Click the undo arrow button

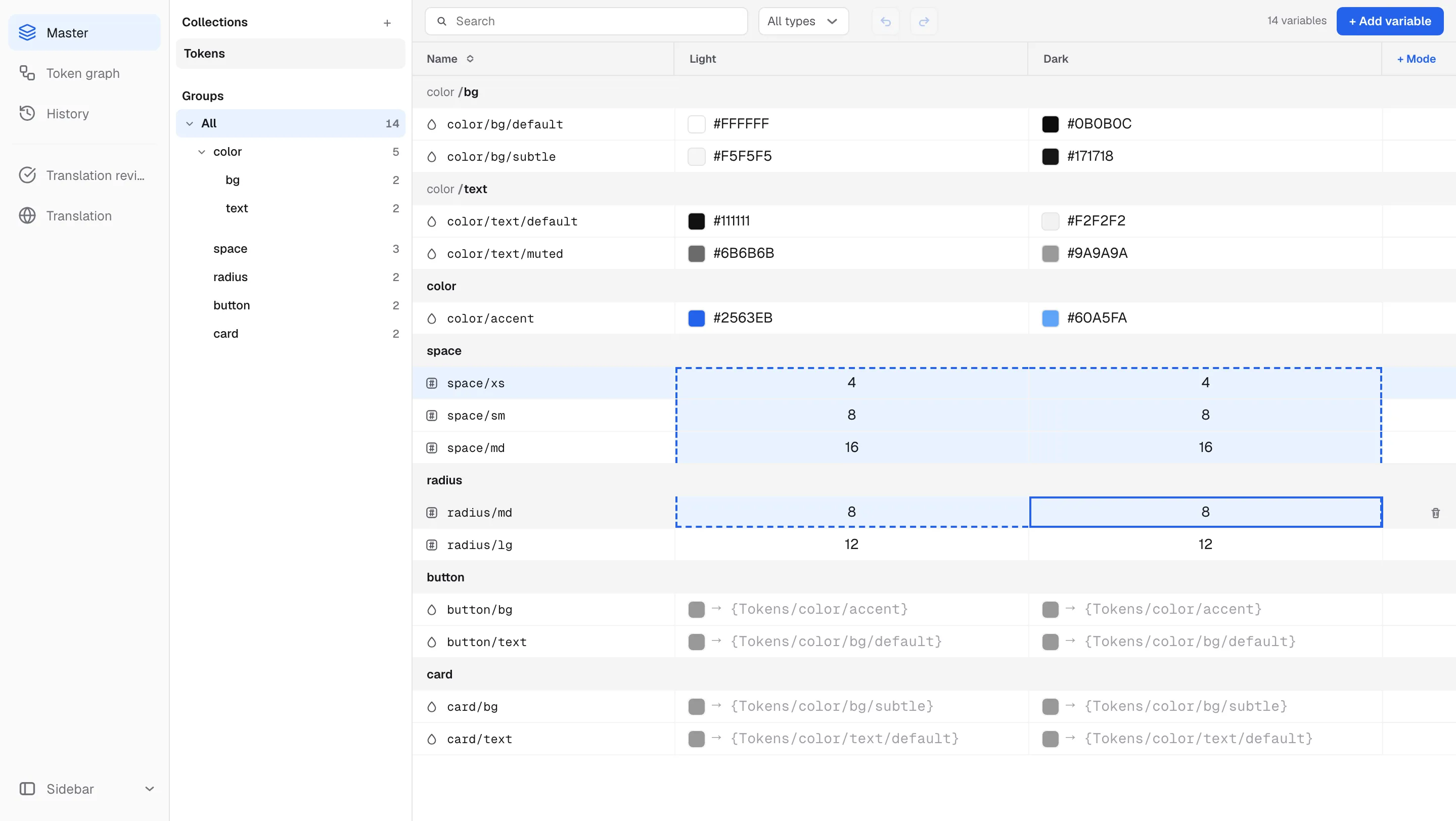point(886,21)
